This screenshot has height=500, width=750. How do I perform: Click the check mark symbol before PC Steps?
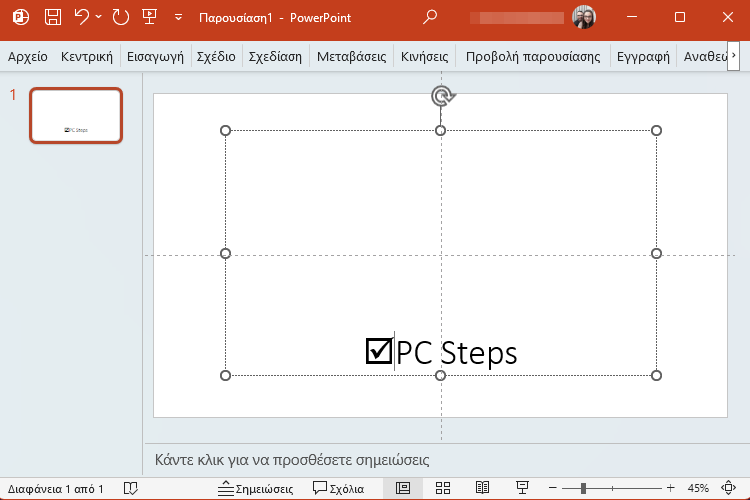point(379,351)
